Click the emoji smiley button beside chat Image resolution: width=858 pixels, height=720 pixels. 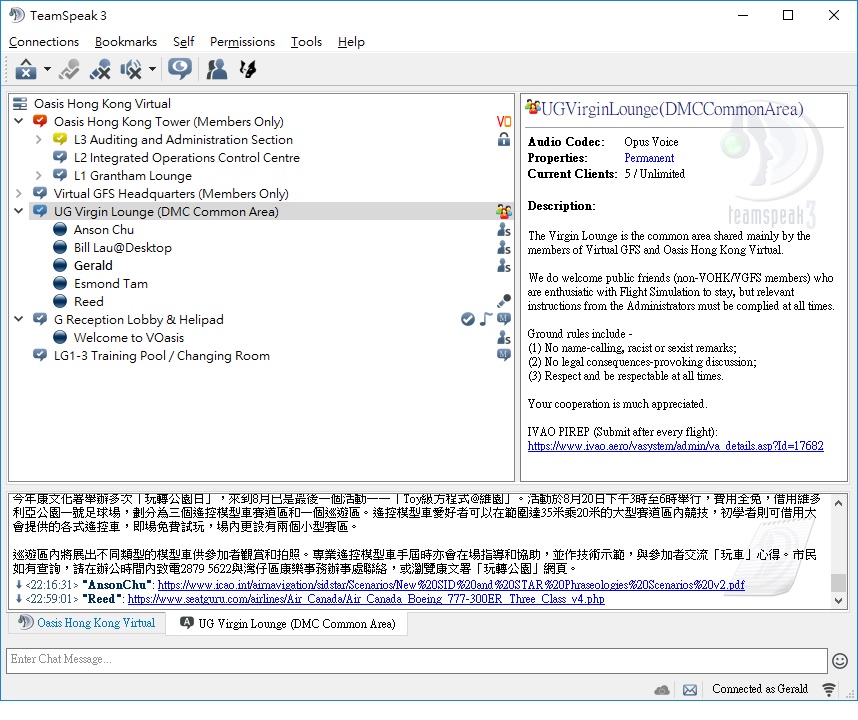840,660
